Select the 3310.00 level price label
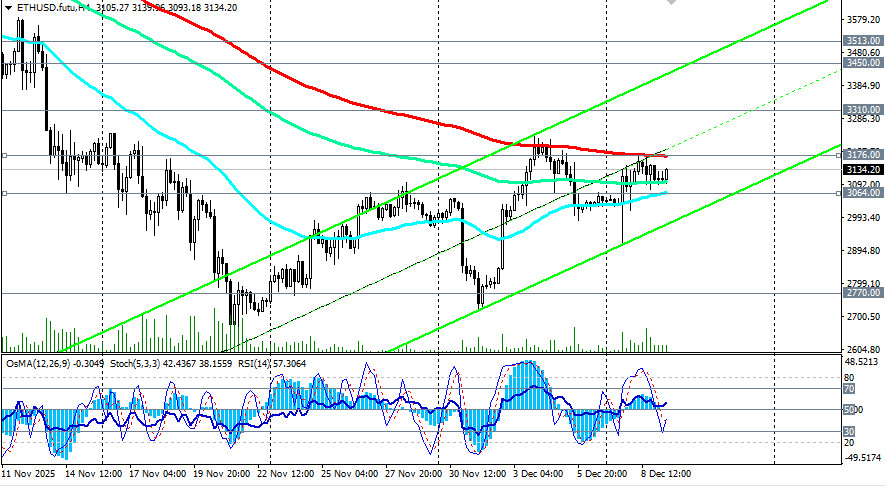 (863, 110)
